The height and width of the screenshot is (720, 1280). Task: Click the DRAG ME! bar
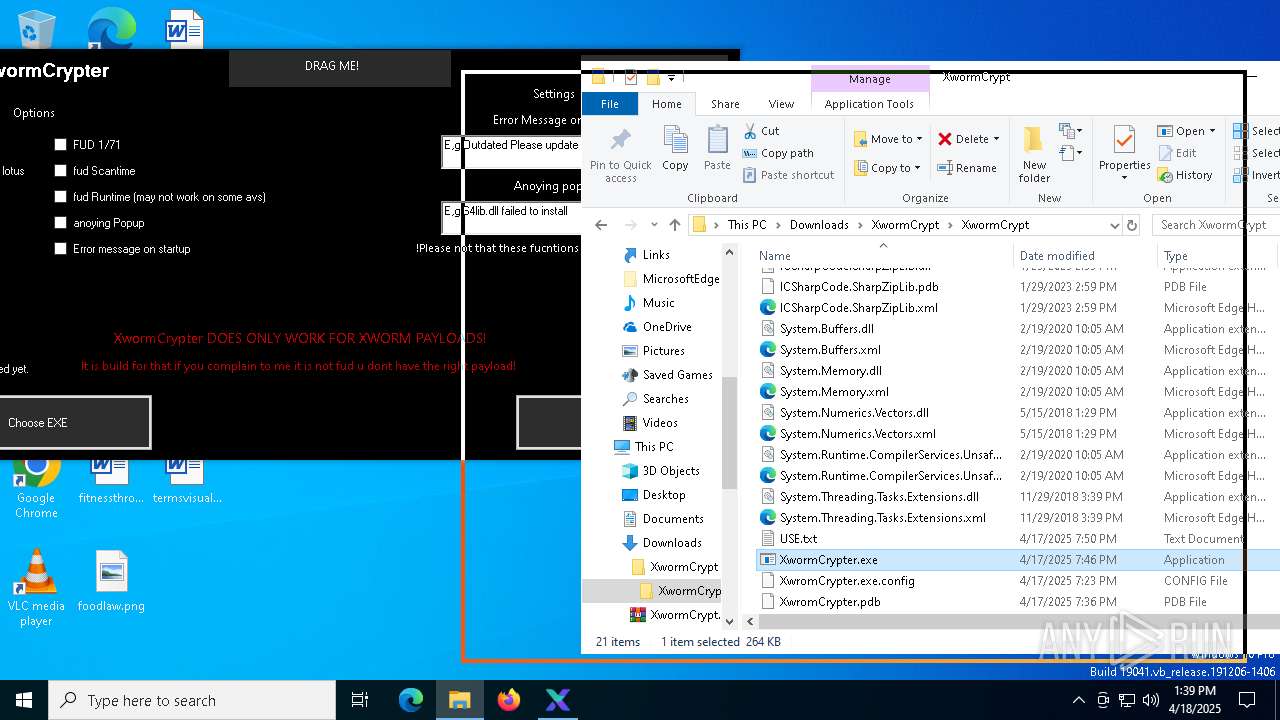click(x=340, y=66)
